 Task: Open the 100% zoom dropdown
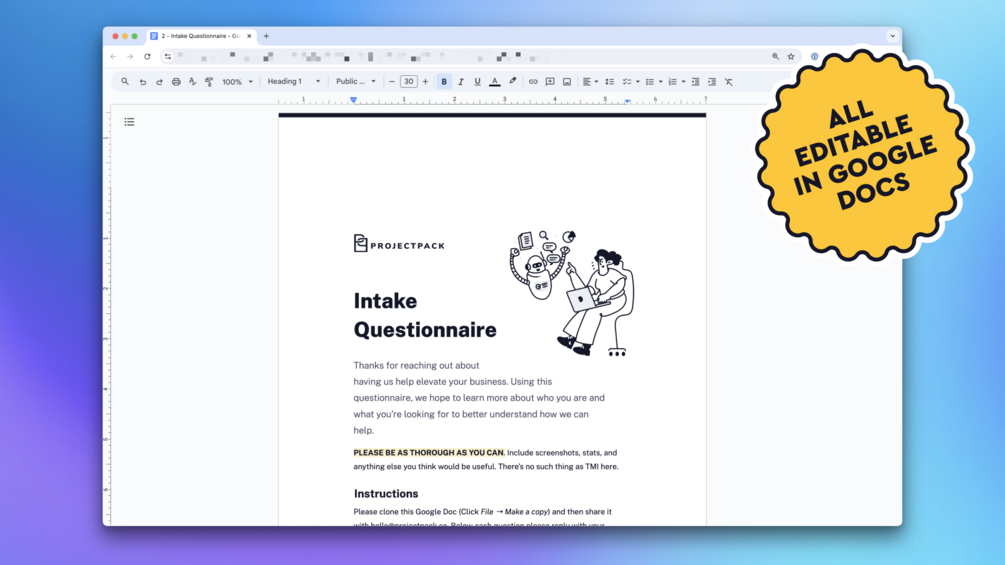point(237,82)
